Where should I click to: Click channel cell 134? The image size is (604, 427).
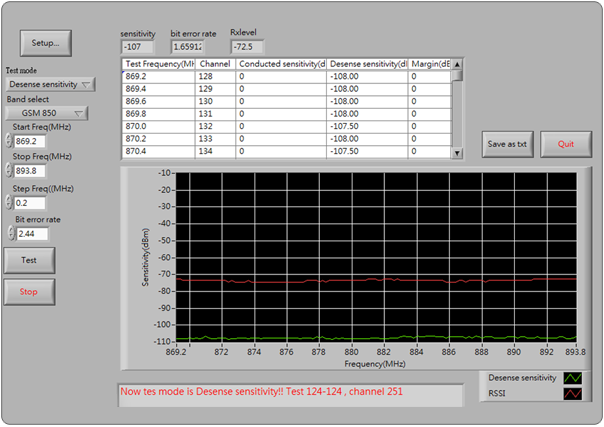(215, 151)
